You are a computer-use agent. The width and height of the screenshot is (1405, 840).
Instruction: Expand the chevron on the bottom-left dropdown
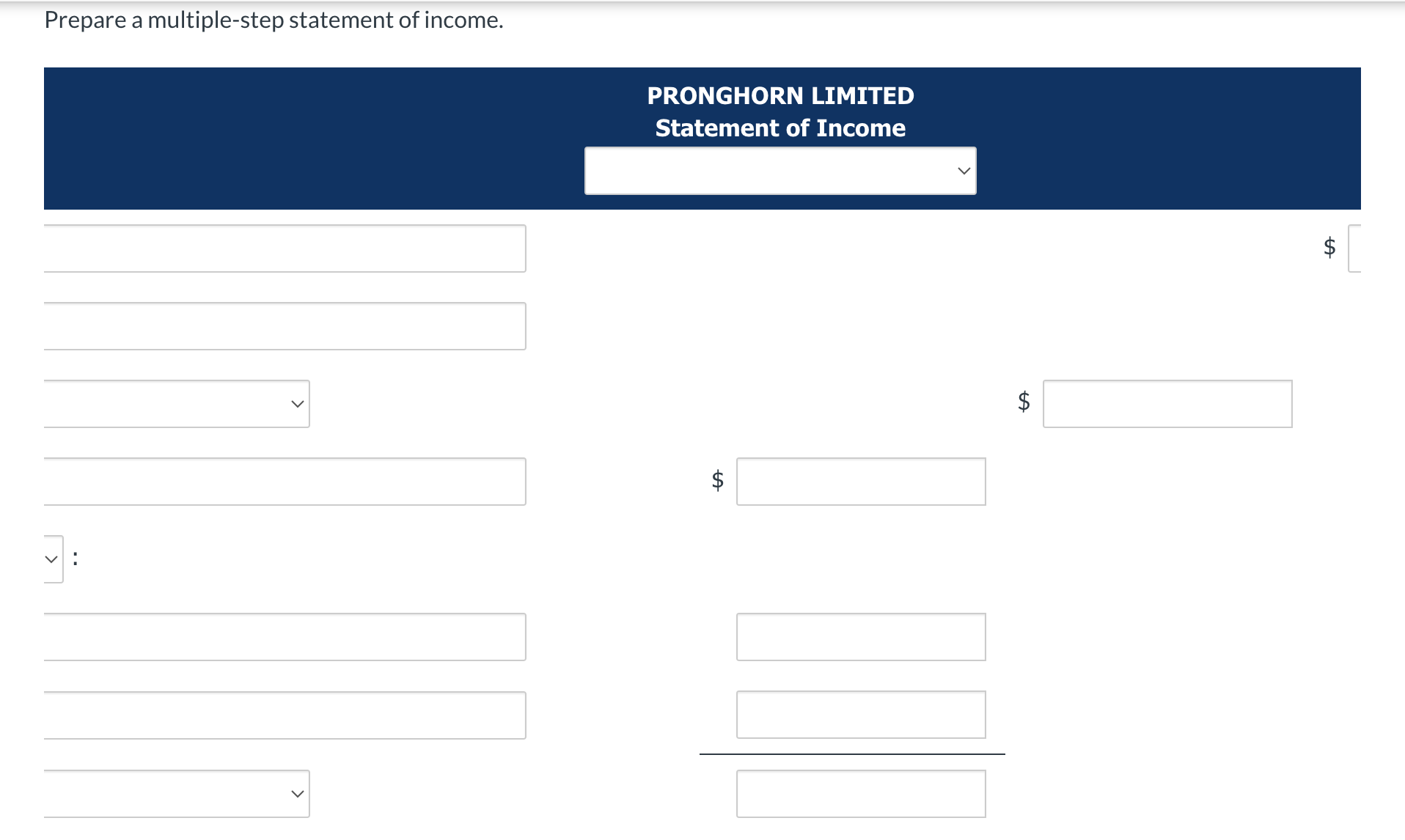click(x=296, y=793)
